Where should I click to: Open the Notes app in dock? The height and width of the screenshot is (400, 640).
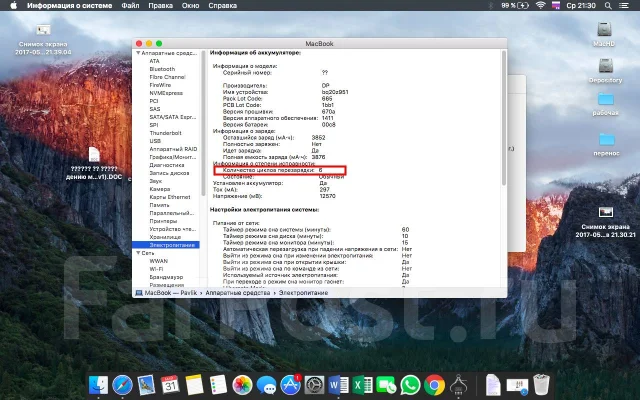pyautogui.click(x=194, y=385)
